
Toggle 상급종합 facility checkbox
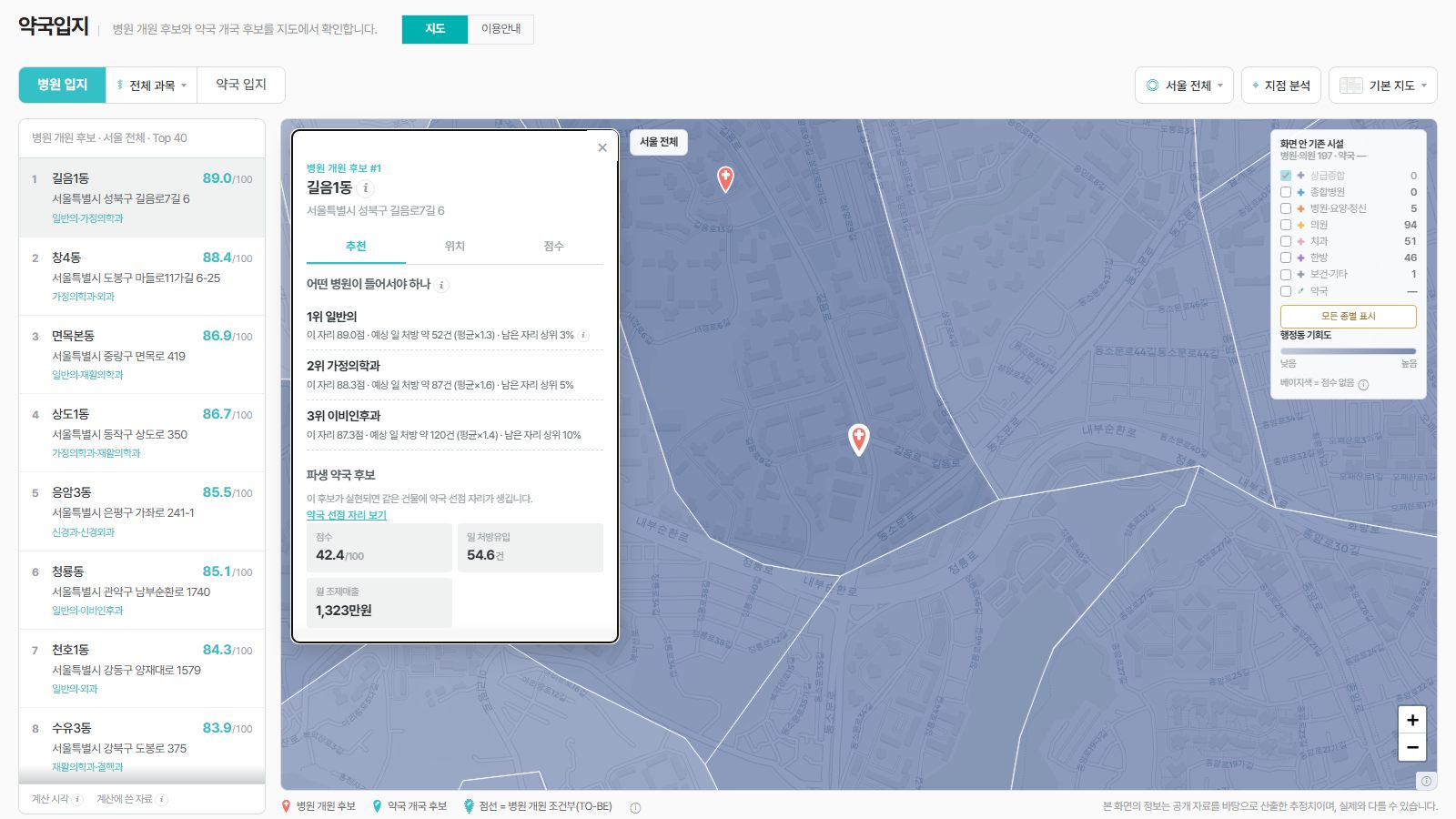(1286, 176)
